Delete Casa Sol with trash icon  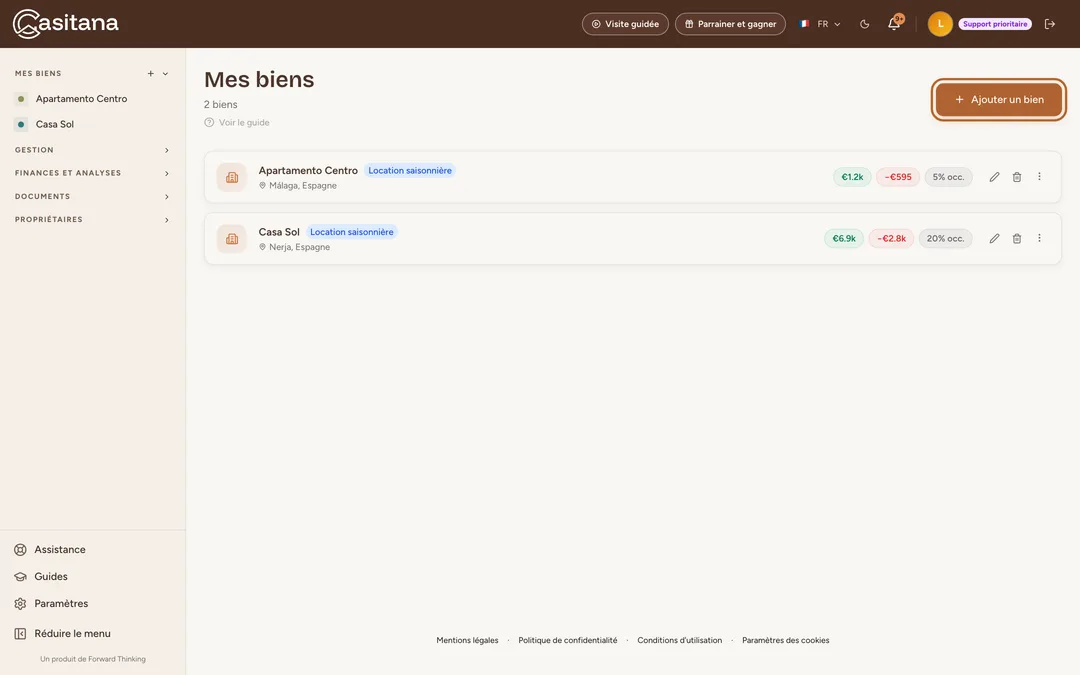(1017, 238)
